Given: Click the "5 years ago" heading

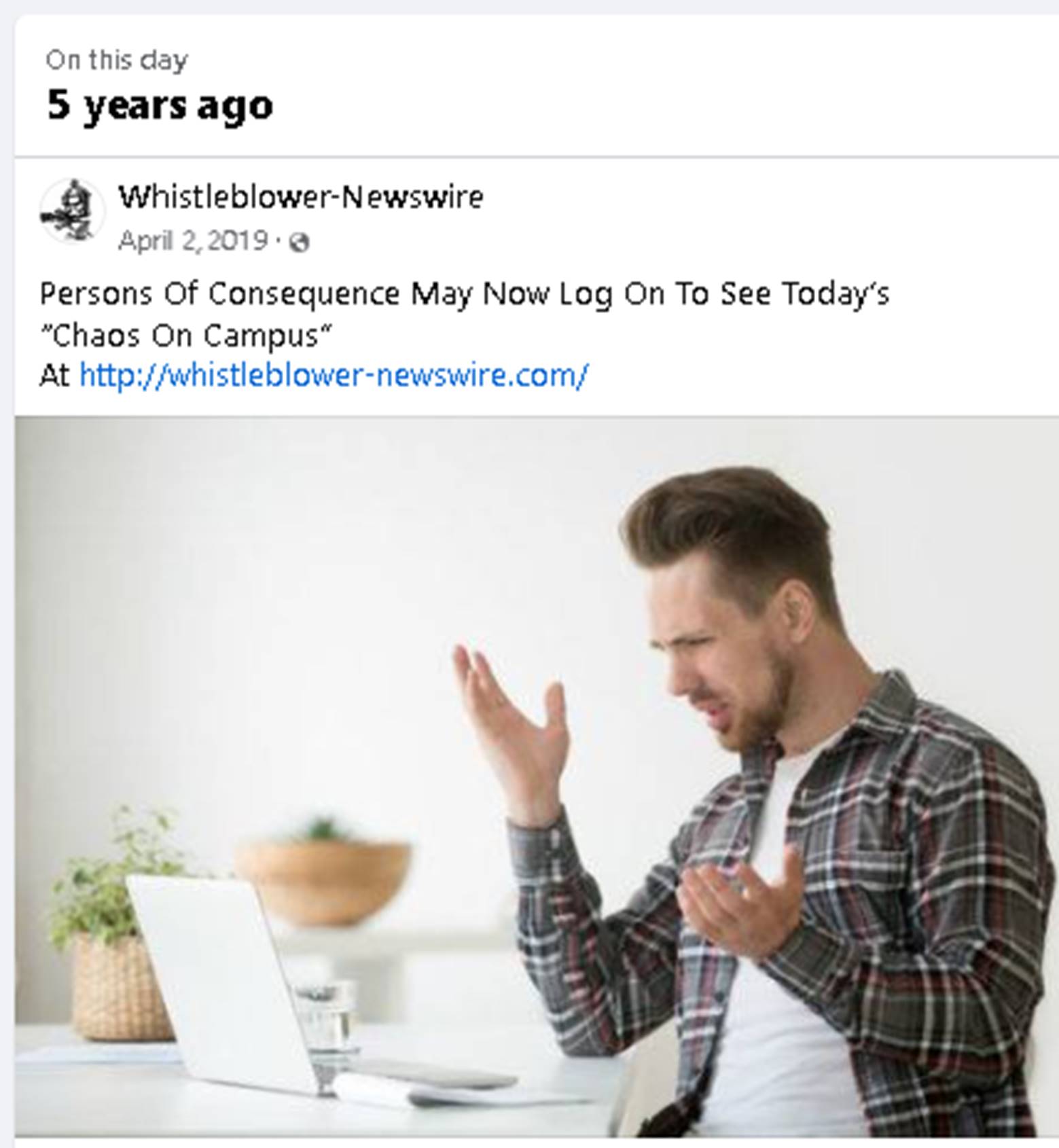Looking at the screenshot, I should pyautogui.click(x=160, y=106).
